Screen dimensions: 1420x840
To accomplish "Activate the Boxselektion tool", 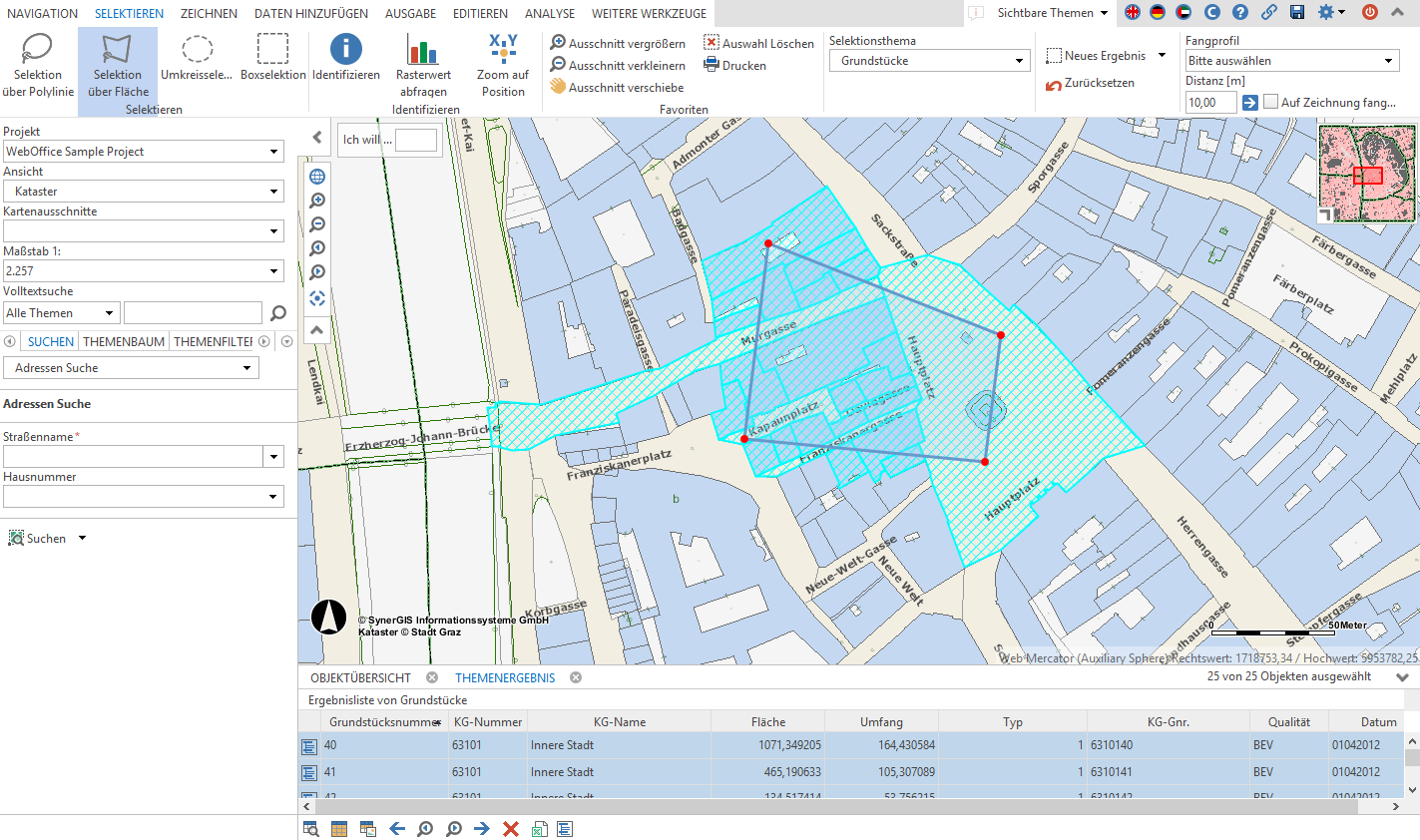I will 272,62.
